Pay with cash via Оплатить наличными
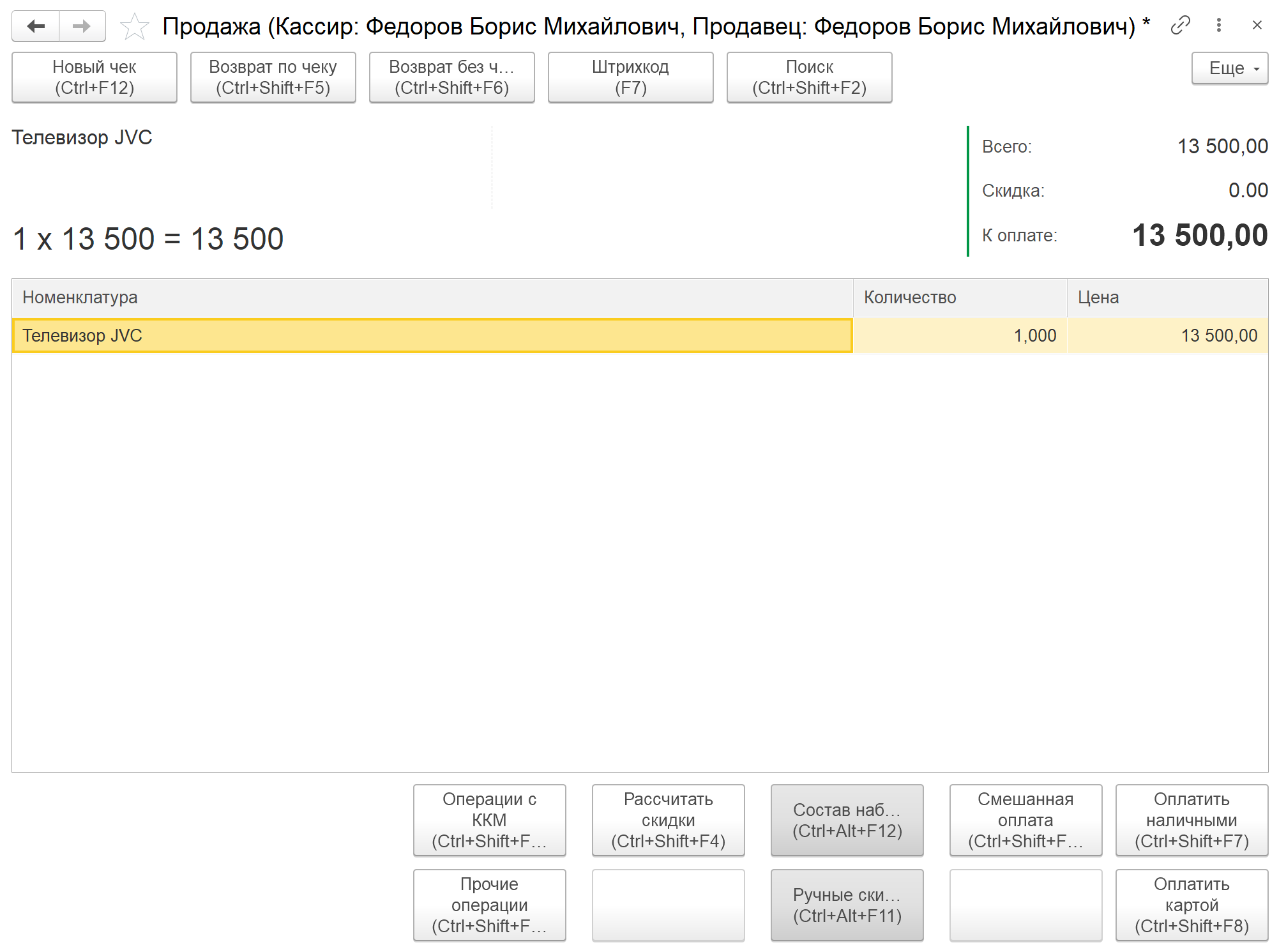The width and height of the screenshot is (1286, 952). point(1191,820)
